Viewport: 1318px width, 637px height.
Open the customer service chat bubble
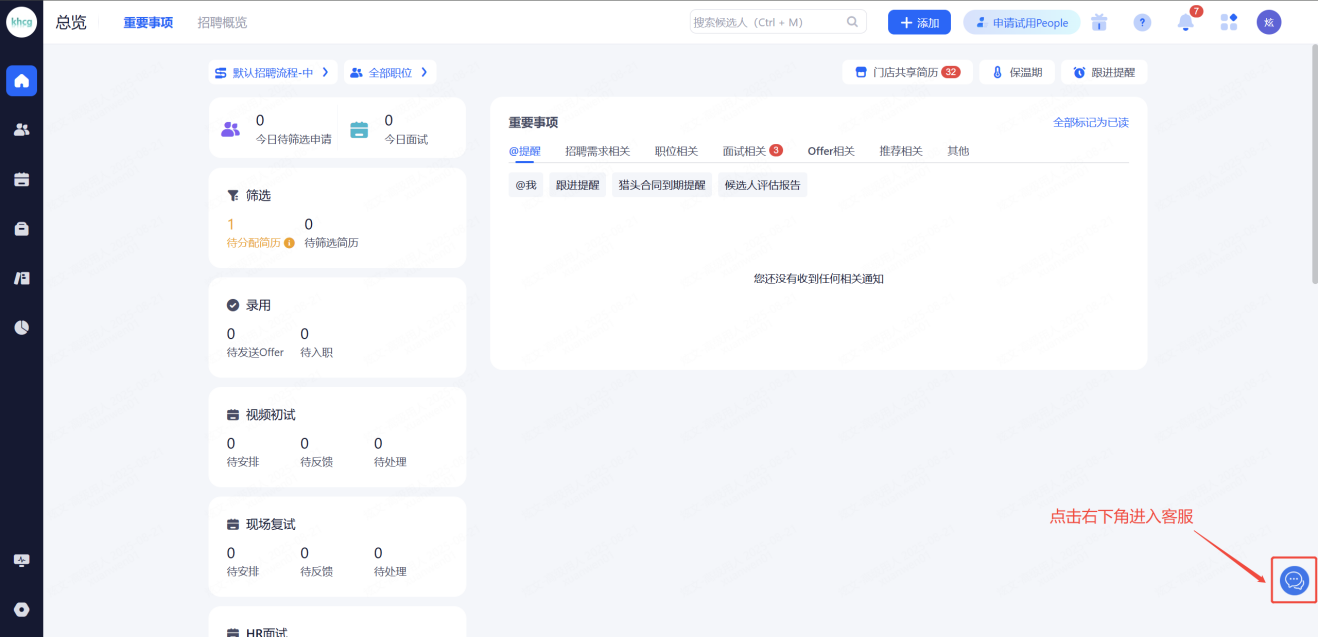1294,580
